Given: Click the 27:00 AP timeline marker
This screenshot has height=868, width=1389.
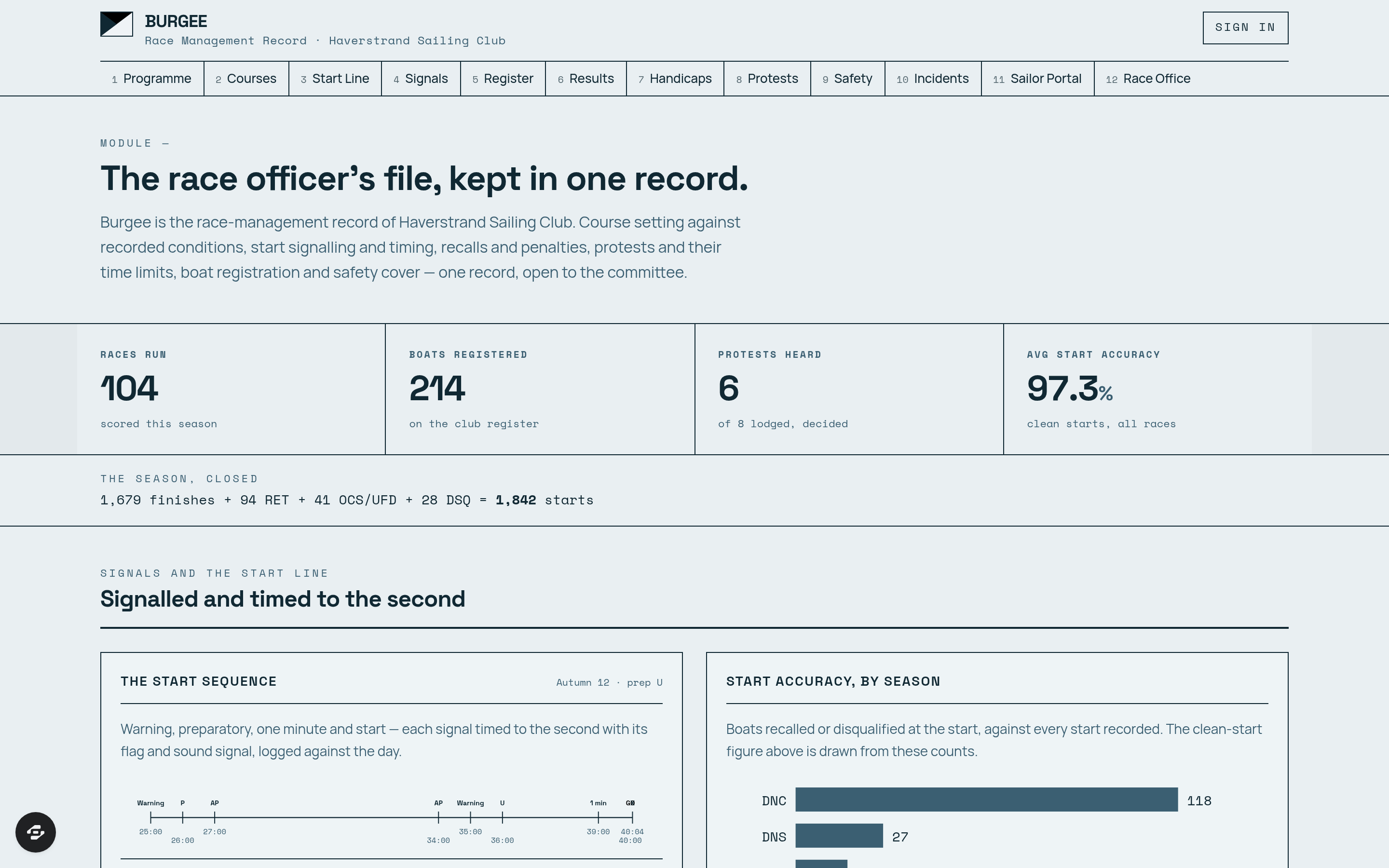Looking at the screenshot, I should pos(215,817).
